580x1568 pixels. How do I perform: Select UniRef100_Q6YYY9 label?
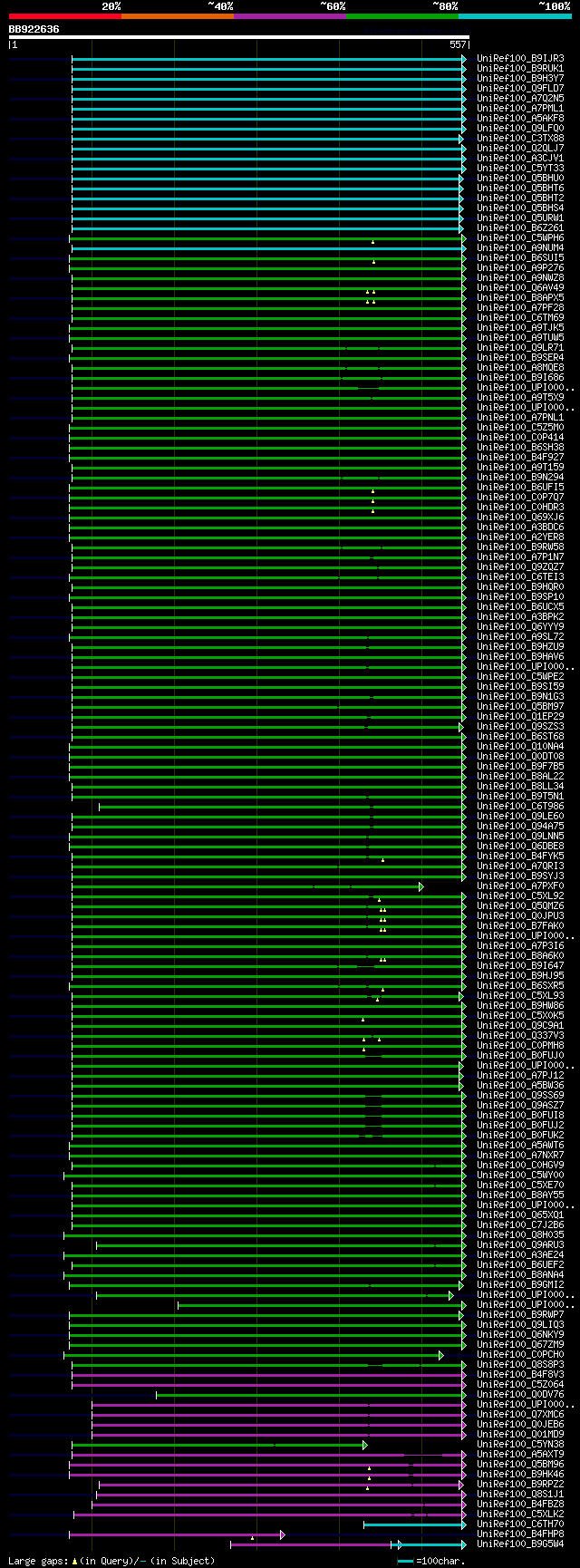pos(520,627)
